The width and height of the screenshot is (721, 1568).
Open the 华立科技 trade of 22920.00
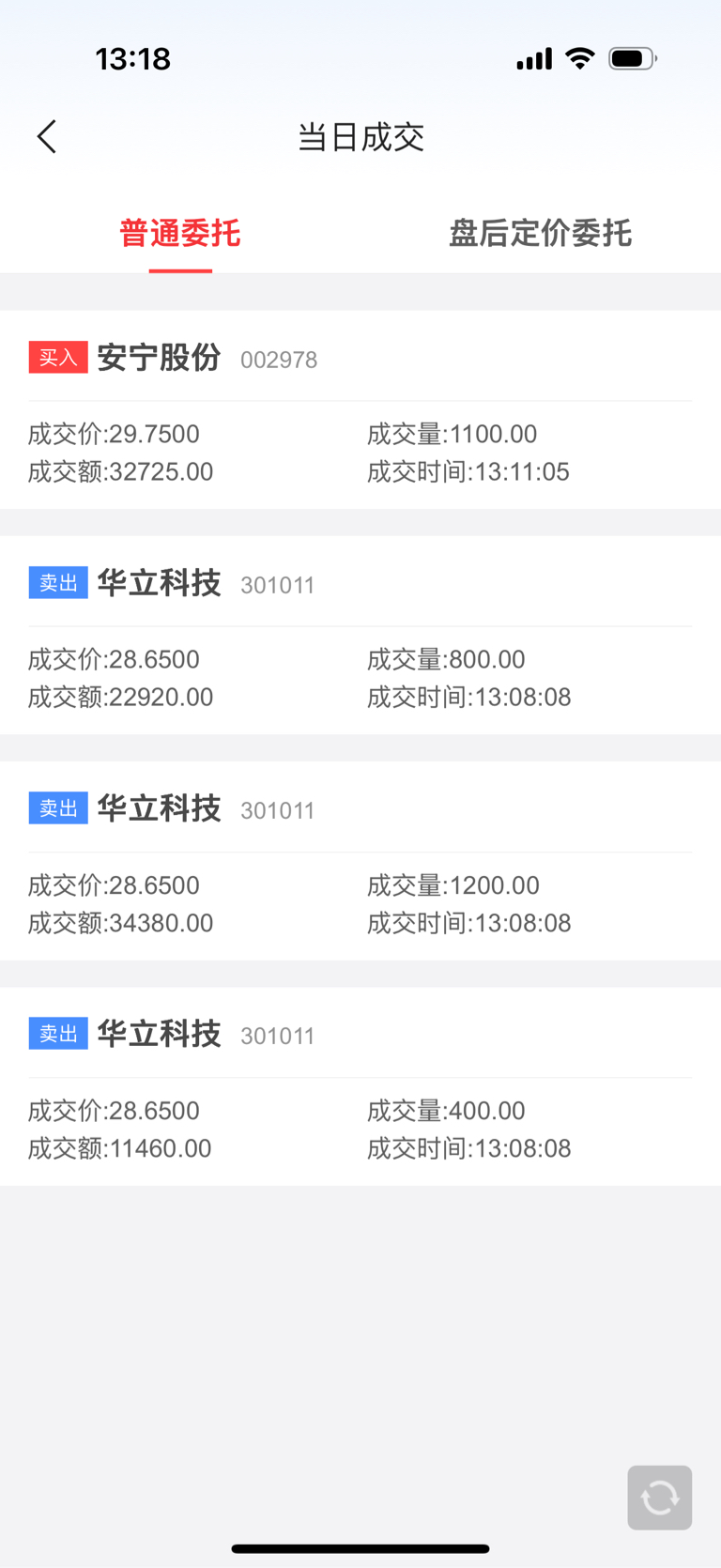(x=360, y=636)
